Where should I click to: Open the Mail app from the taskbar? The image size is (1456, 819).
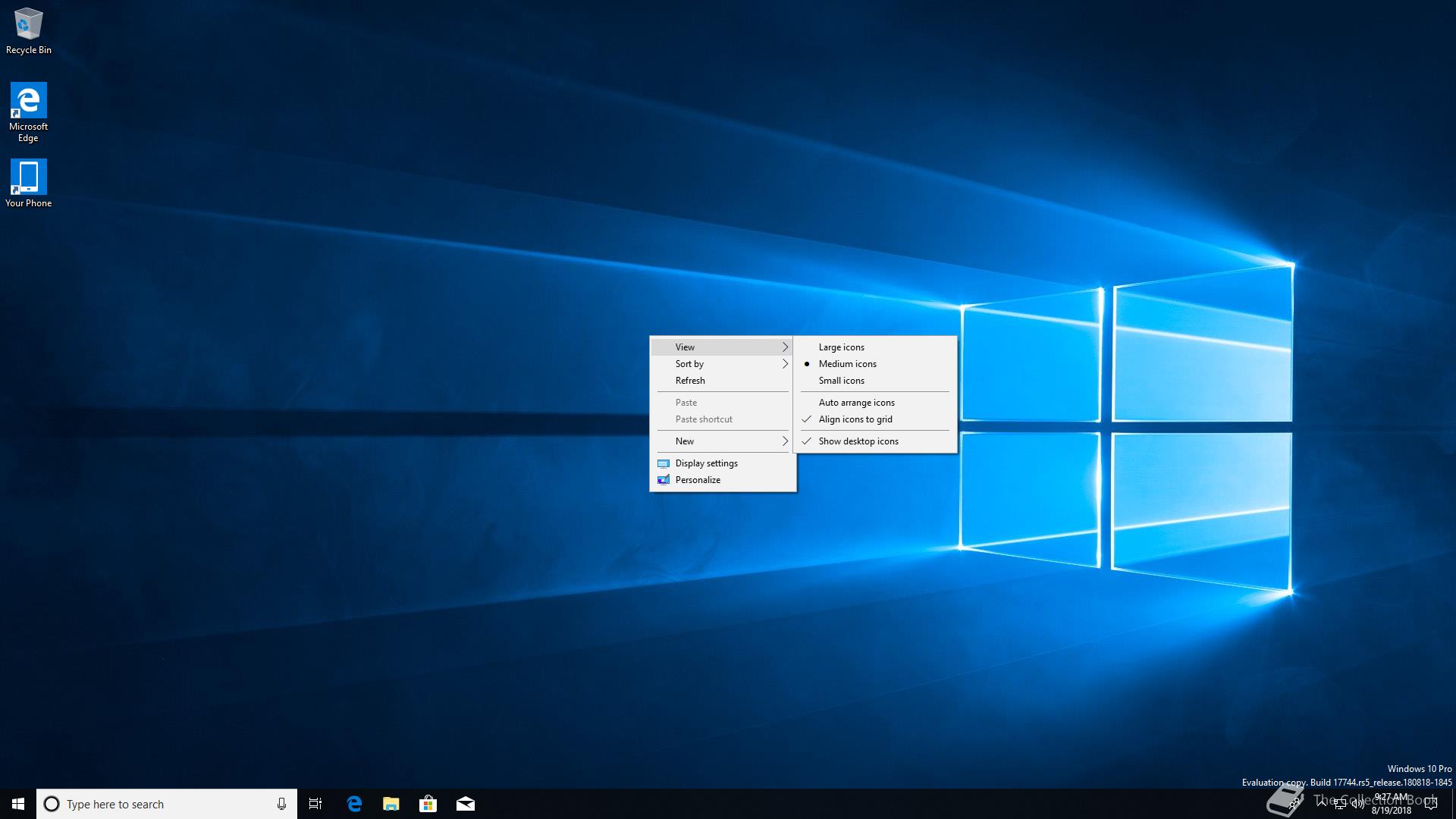(466, 804)
